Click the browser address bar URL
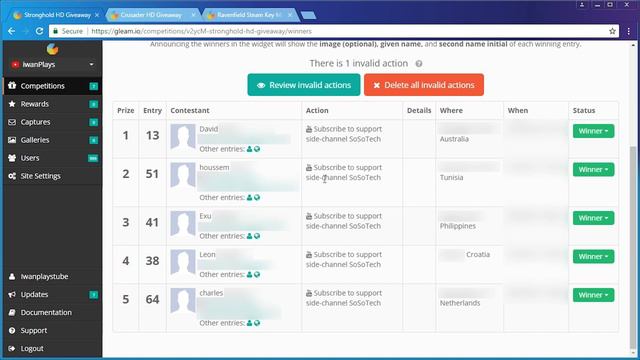Screen dimensions: 640x360 pos(201,31)
